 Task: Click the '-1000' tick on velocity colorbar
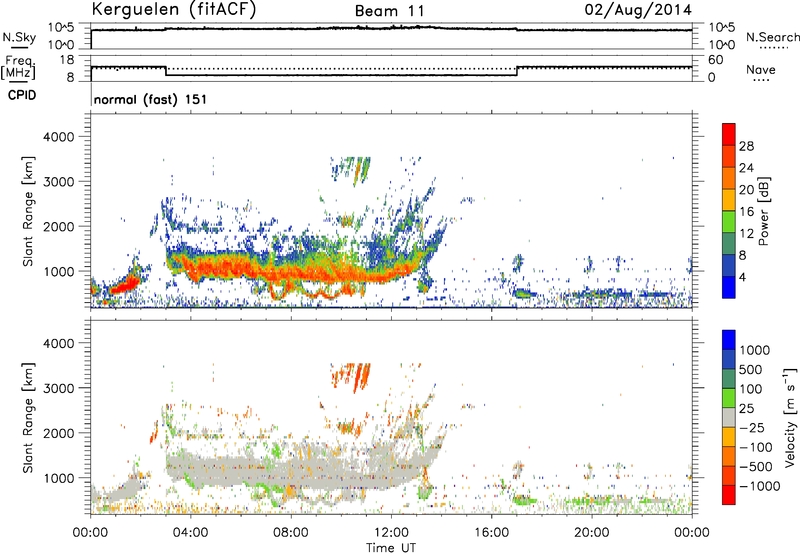point(759,486)
